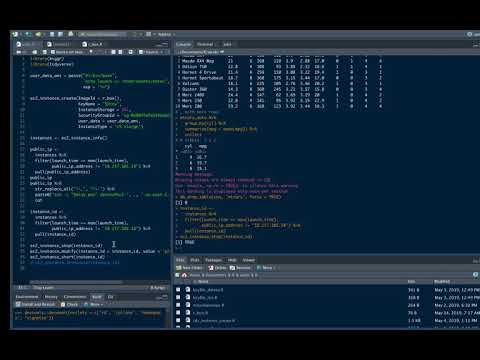Tick the checkbox for the first listed file
Screen dimensions: 480x360
pyautogui.click(x=178, y=290)
